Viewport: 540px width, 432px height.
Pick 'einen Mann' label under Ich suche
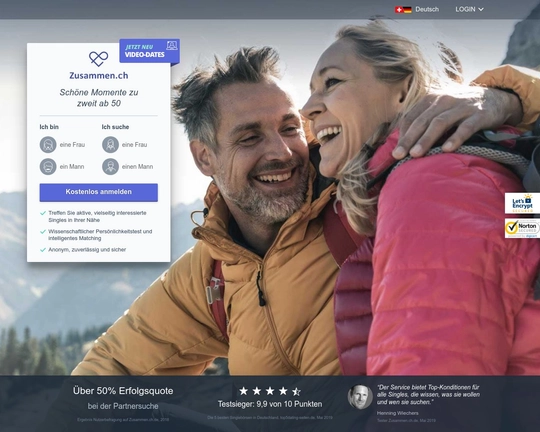[137, 167]
